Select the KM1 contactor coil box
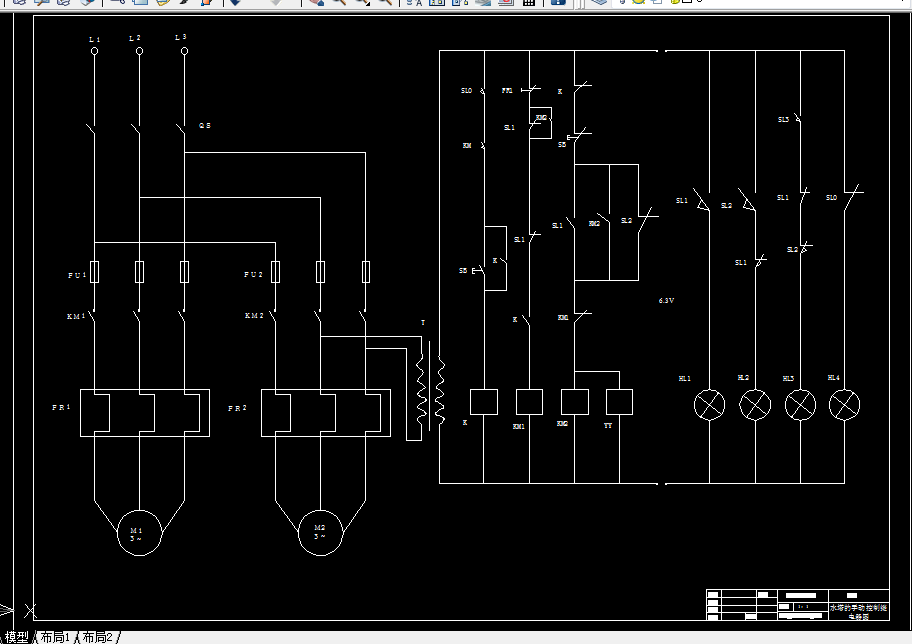The height and width of the screenshot is (644, 912). pyautogui.click(x=529, y=402)
